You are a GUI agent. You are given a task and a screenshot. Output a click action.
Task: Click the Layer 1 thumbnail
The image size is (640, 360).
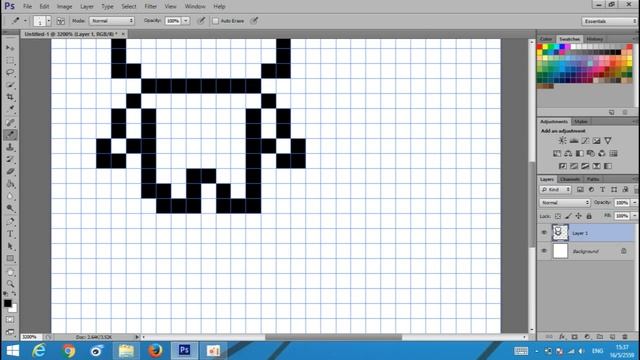[x=560, y=233]
